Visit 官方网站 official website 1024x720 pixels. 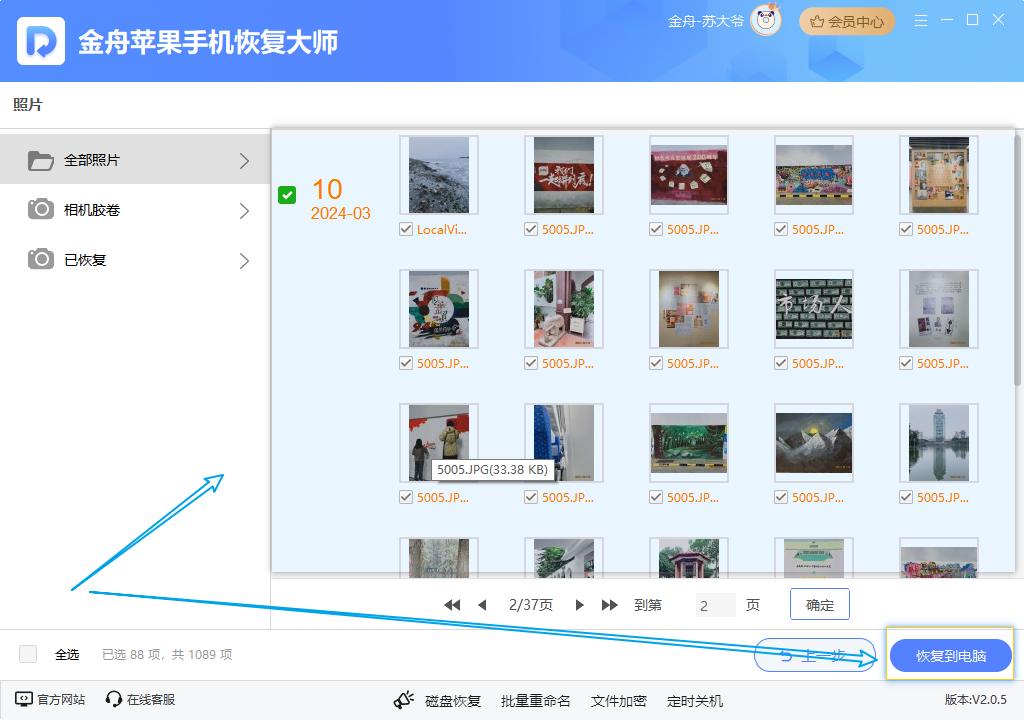(x=50, y=700)
